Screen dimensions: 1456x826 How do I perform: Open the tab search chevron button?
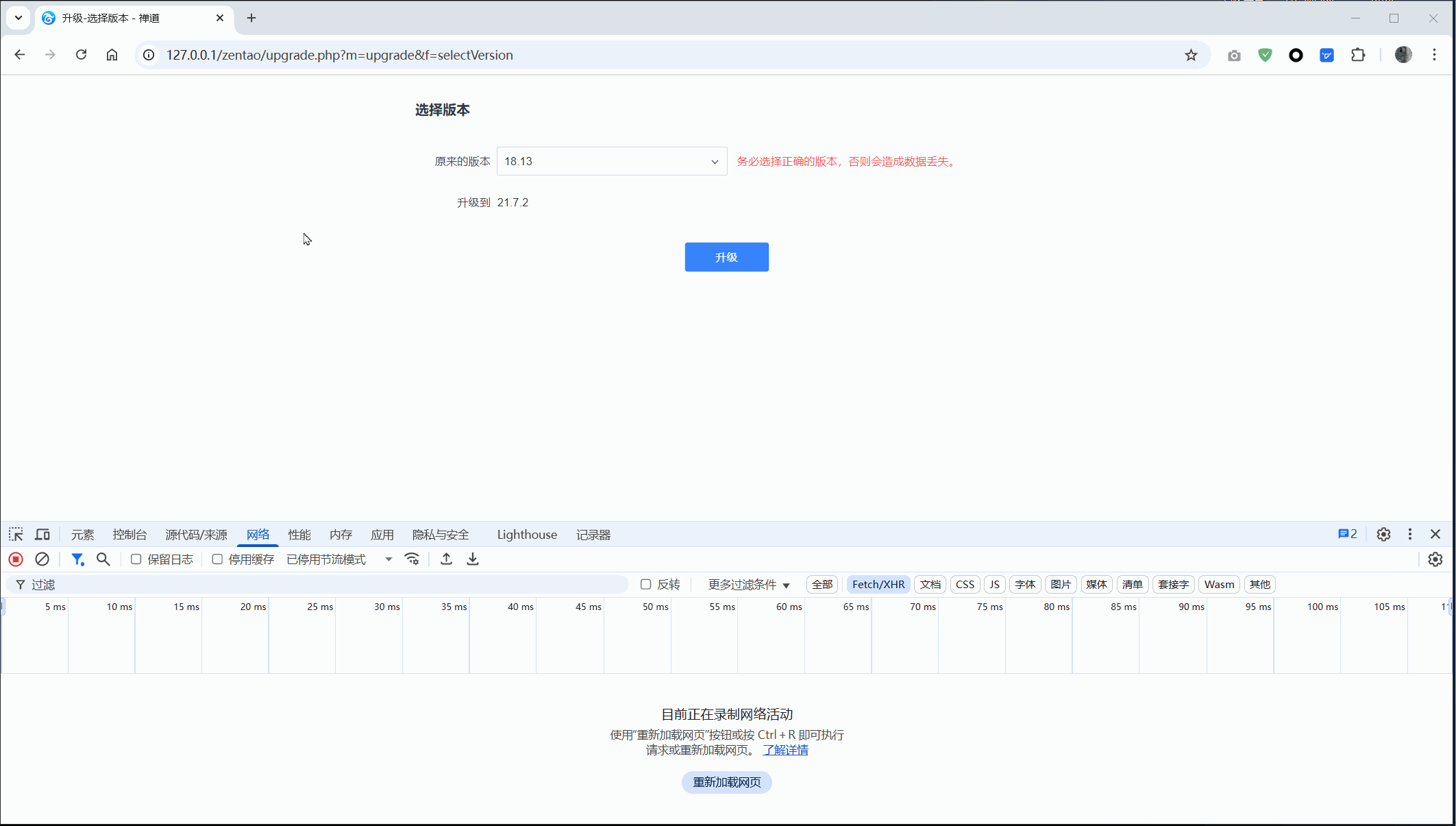point(18,18)
